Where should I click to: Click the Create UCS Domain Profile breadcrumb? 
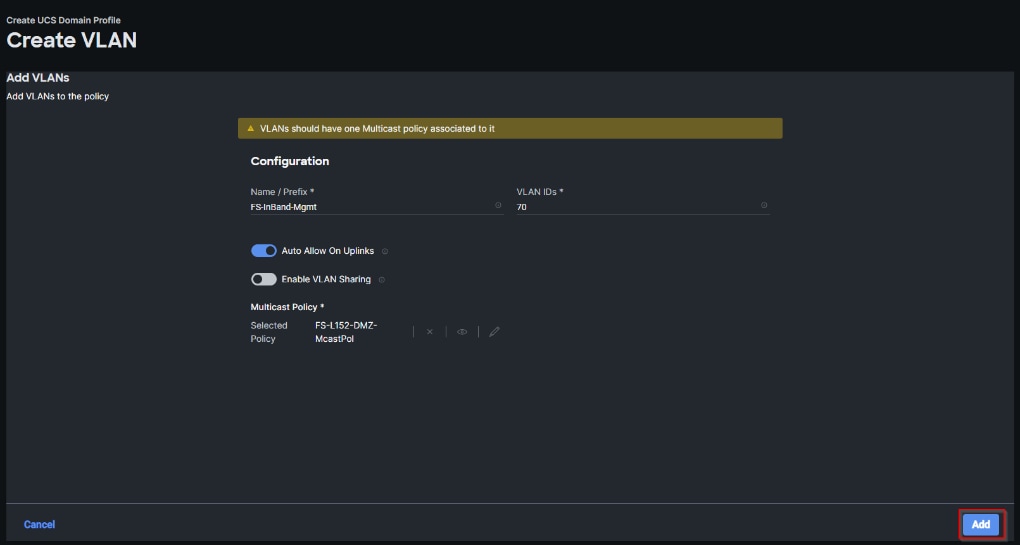pos(64,20)
